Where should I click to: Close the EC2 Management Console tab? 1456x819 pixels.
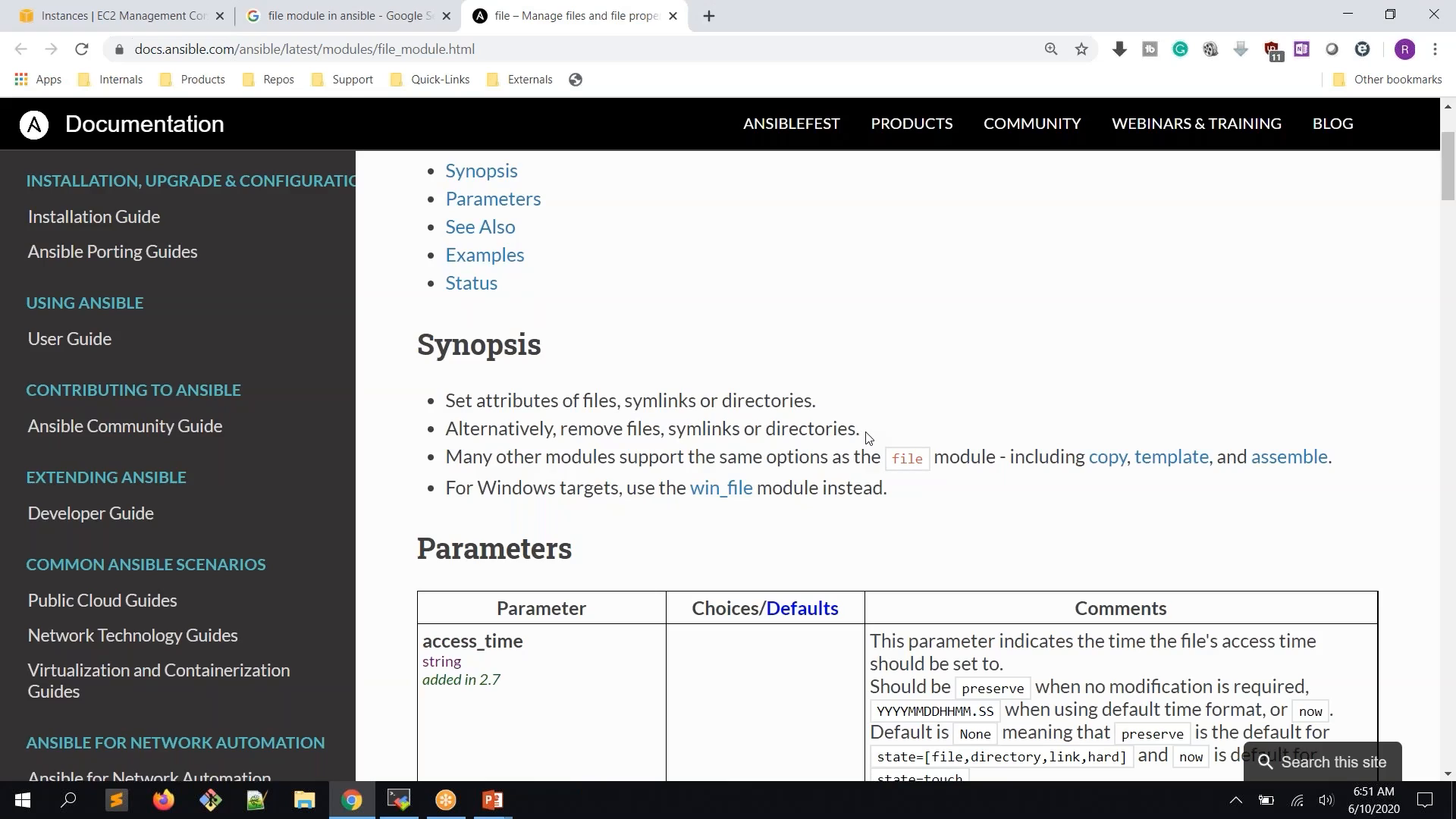coord(220,16)
